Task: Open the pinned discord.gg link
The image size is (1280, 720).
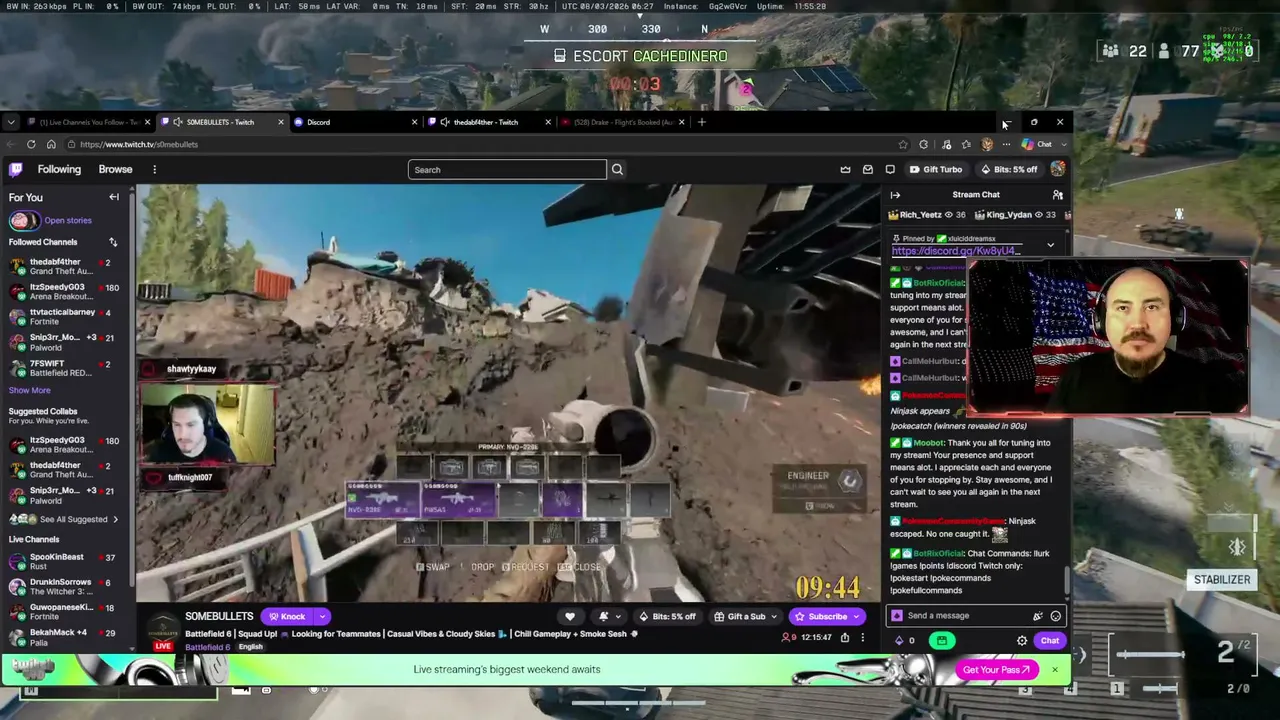Action: coord(956,251)
